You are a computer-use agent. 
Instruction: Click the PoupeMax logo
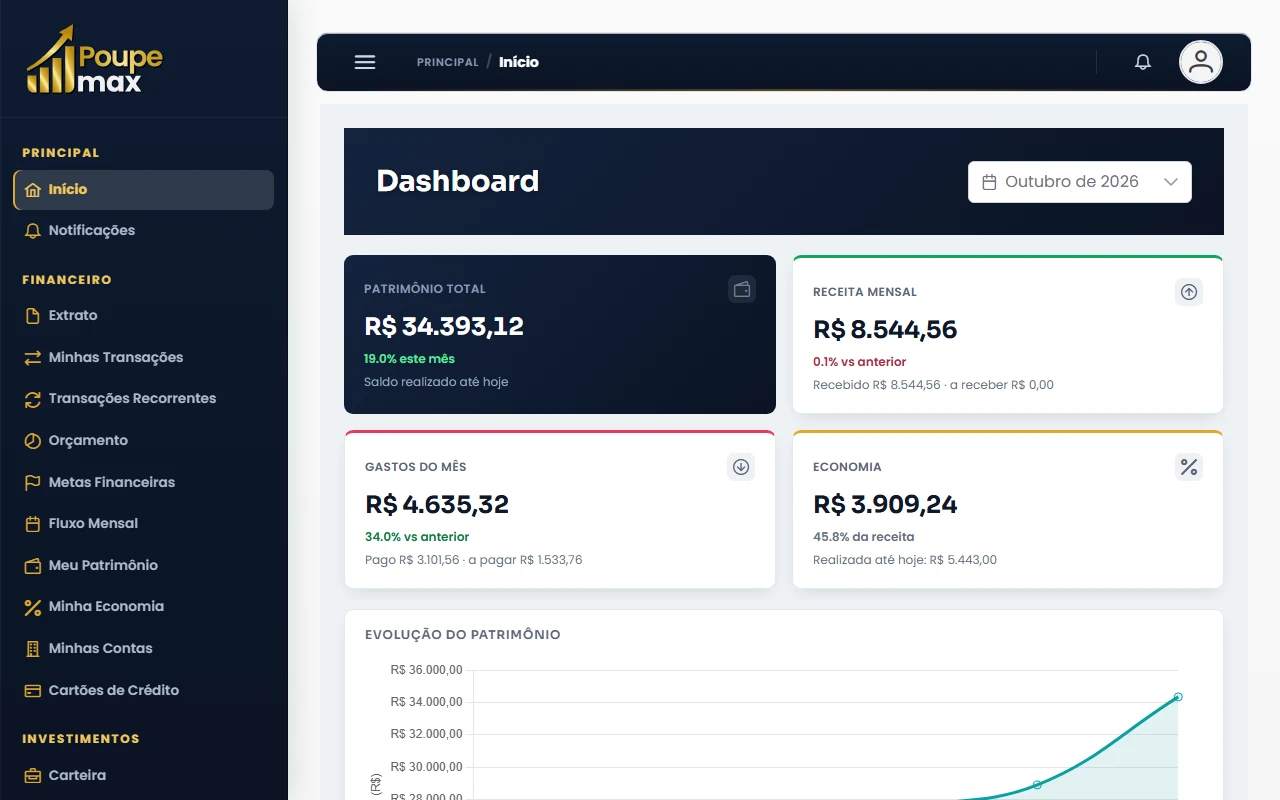coord(94,60)
